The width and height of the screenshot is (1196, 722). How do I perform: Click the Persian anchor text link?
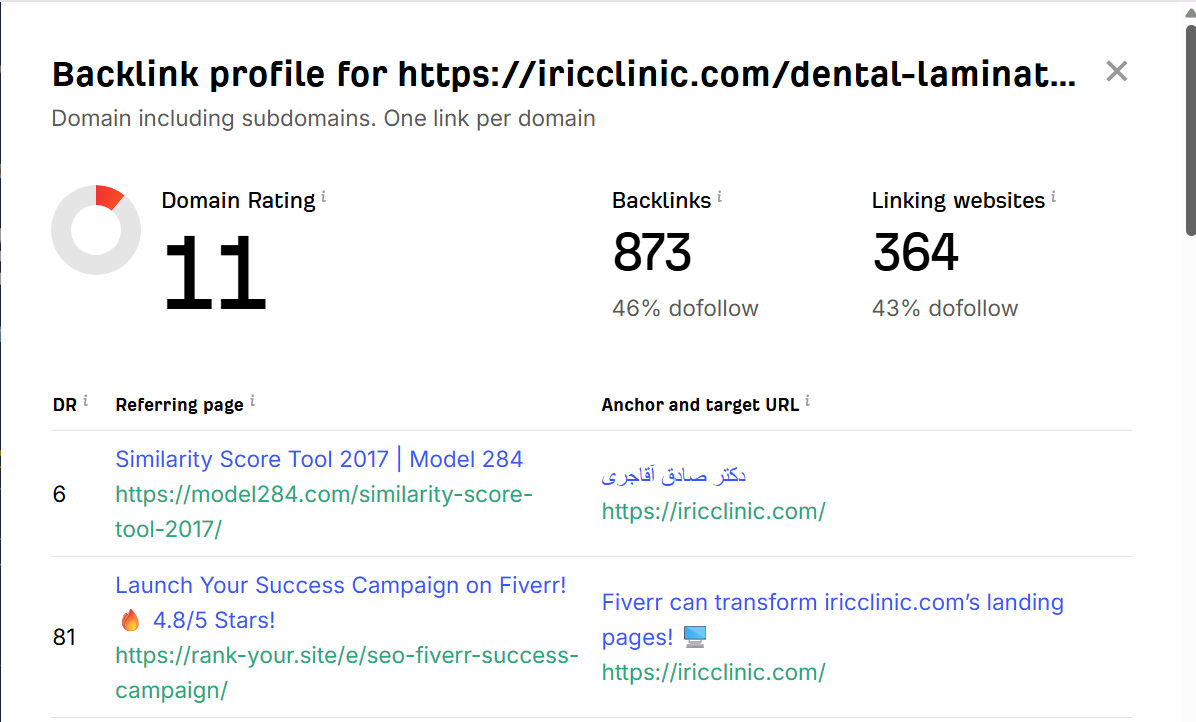point(674,475)
